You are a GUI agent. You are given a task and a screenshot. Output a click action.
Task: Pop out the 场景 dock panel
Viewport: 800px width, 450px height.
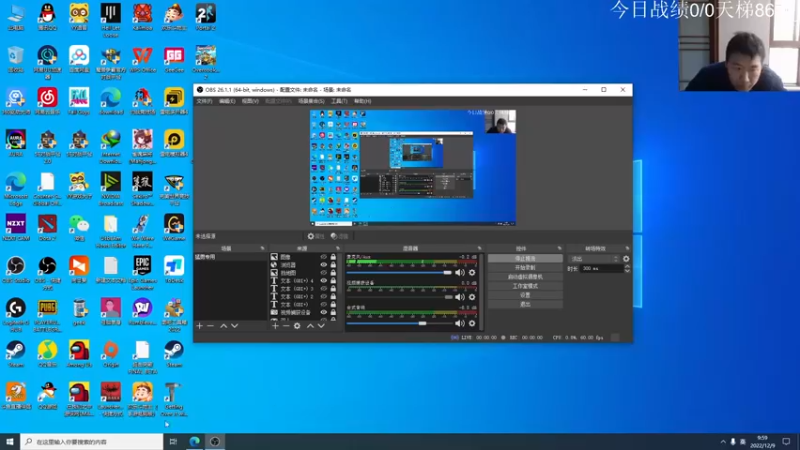point(262,248)
